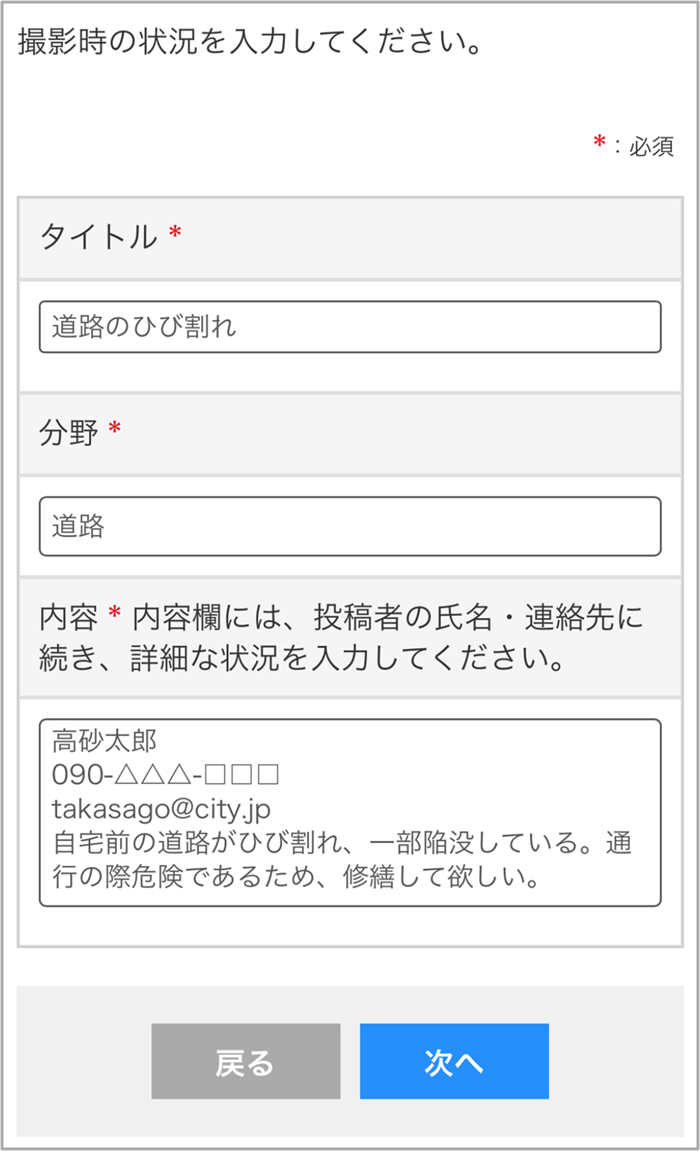Focus the 内容 text area

click(350, 812)
